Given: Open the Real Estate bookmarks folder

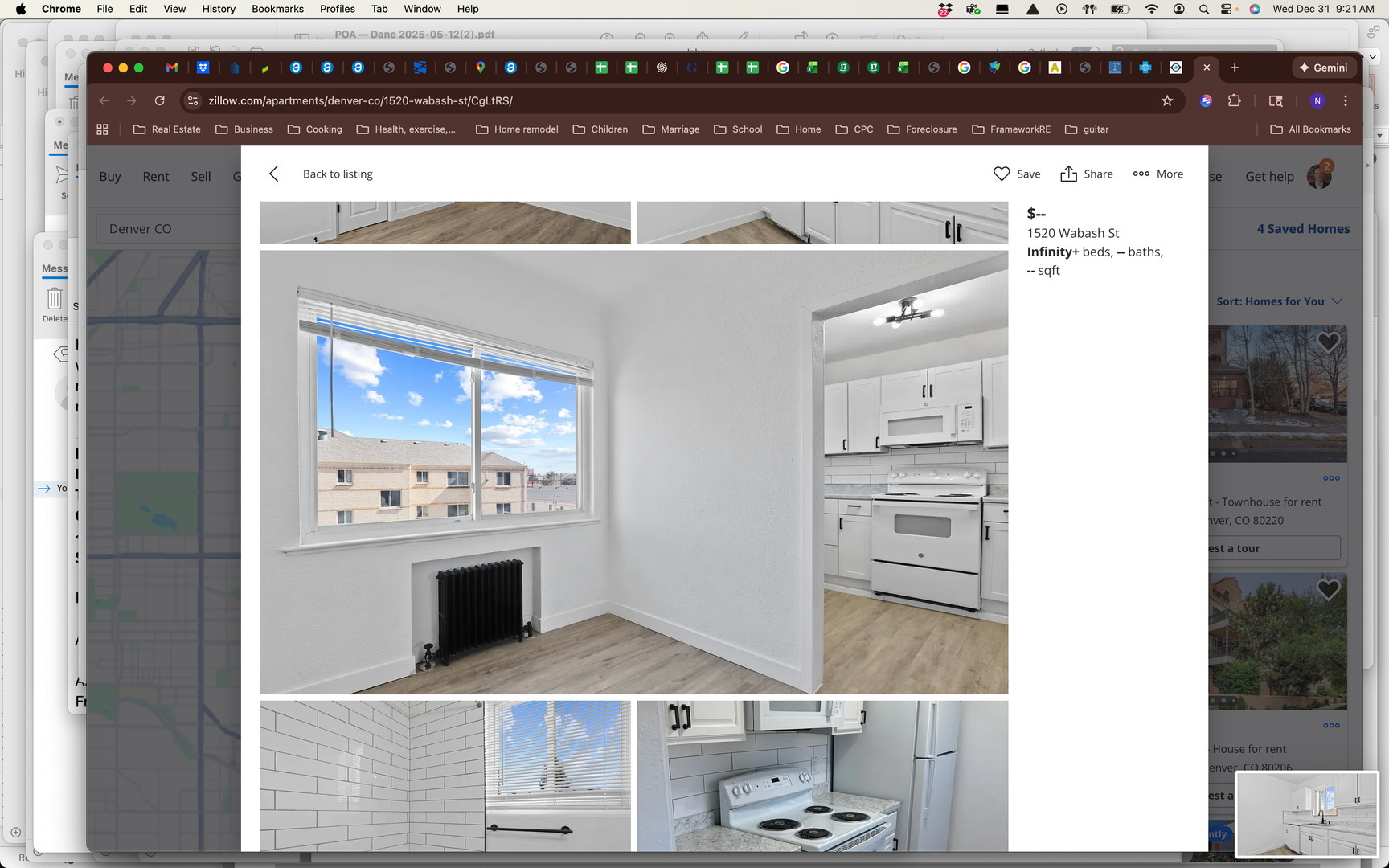Looking at the screenshot, I should pyautogui.click(x=167, y=129).
